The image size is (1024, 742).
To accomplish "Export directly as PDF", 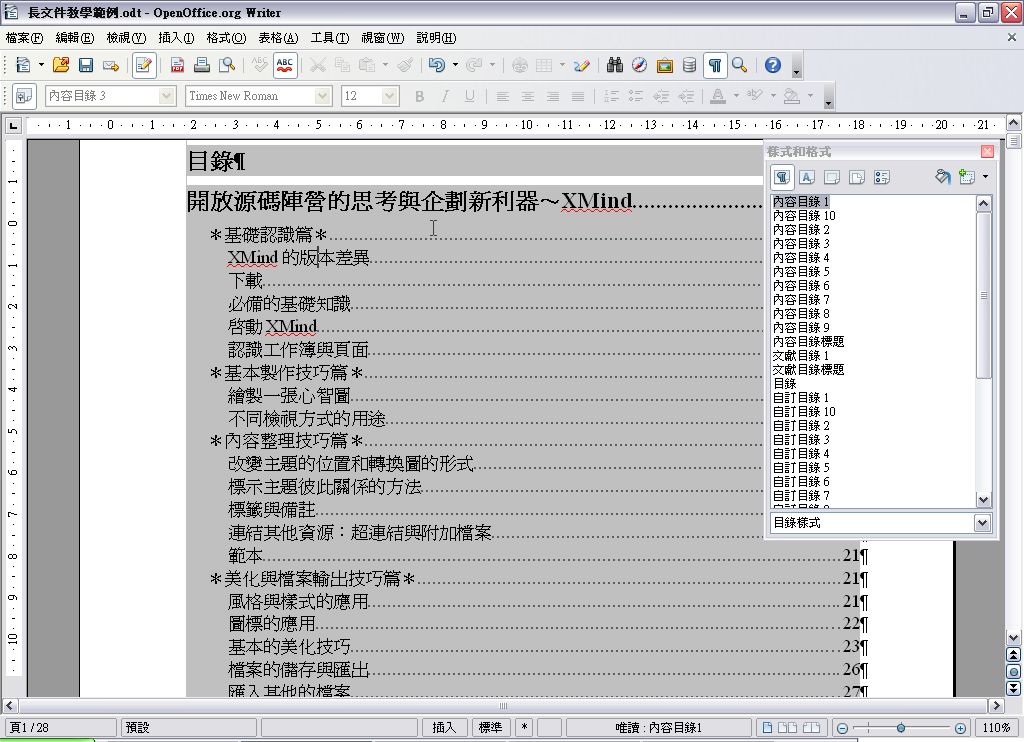I will point(177,65).
